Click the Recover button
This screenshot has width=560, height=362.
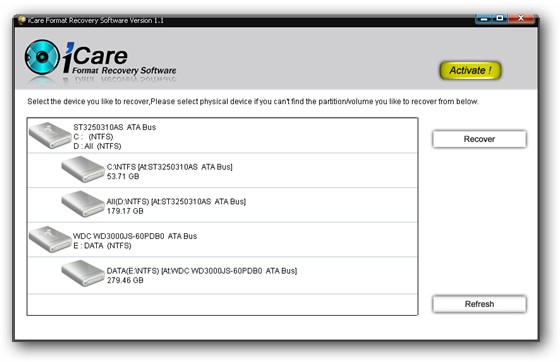click(x=479, y=139)
